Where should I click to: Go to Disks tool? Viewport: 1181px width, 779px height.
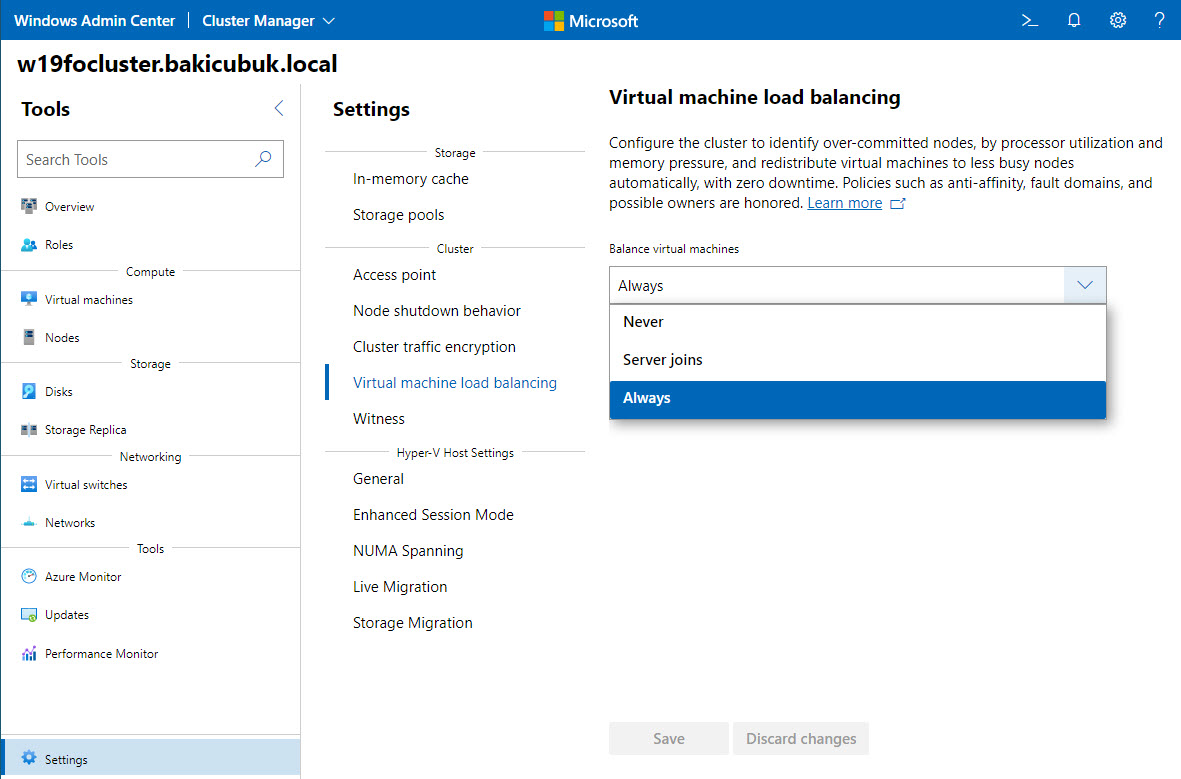point(59,392)
